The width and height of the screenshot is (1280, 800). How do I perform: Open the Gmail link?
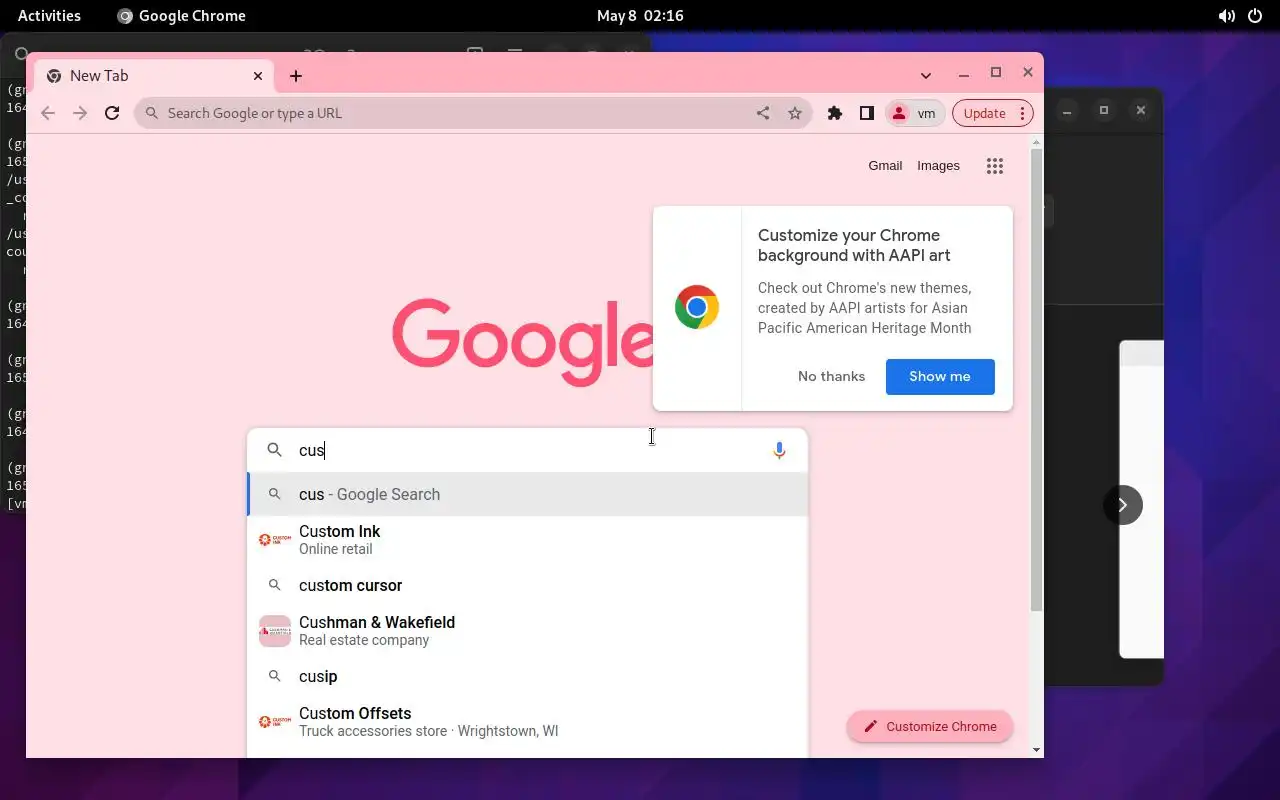[885, 166]
